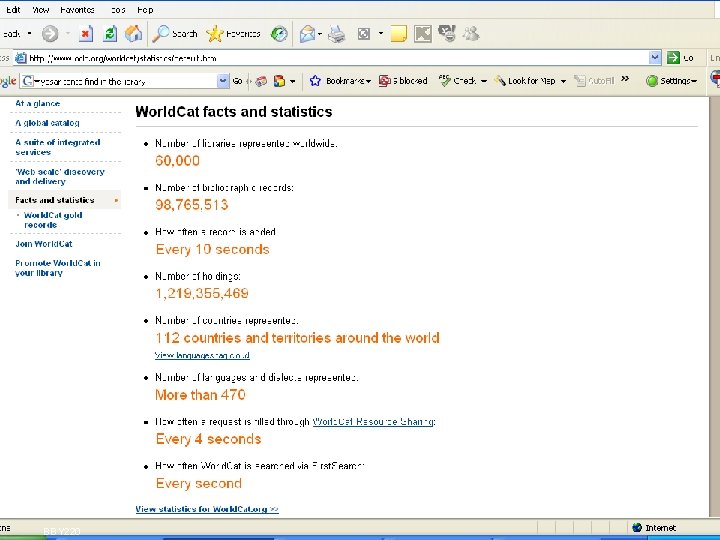This screenshot has height=540, width=720.
Task: Open the Search pane
Action: point(175,34)
